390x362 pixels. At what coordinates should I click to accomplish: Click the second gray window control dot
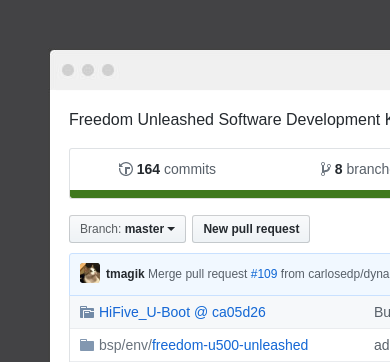click(88, 70)
